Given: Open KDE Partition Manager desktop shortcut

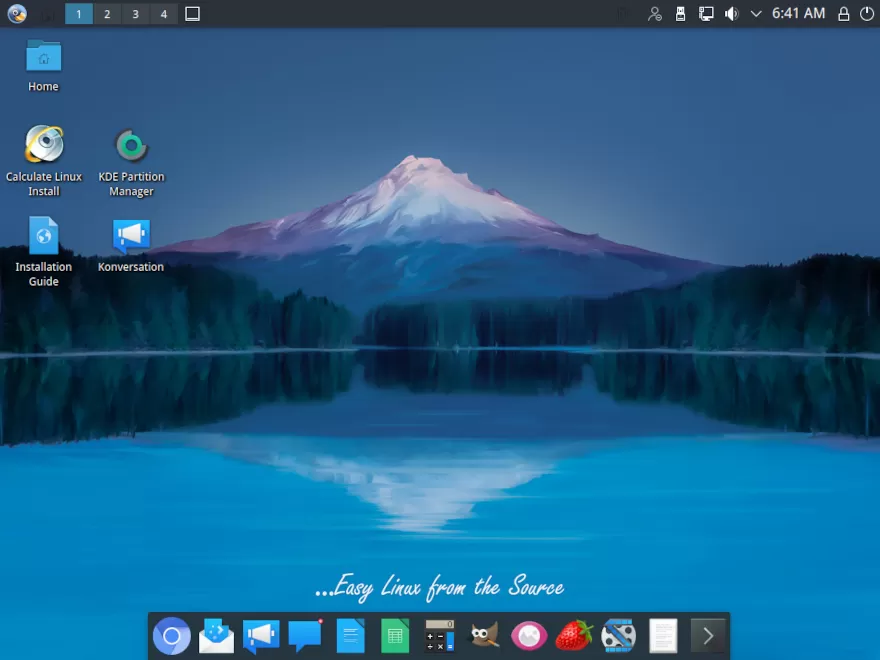Looking at the screenshot, I should 131,162.
